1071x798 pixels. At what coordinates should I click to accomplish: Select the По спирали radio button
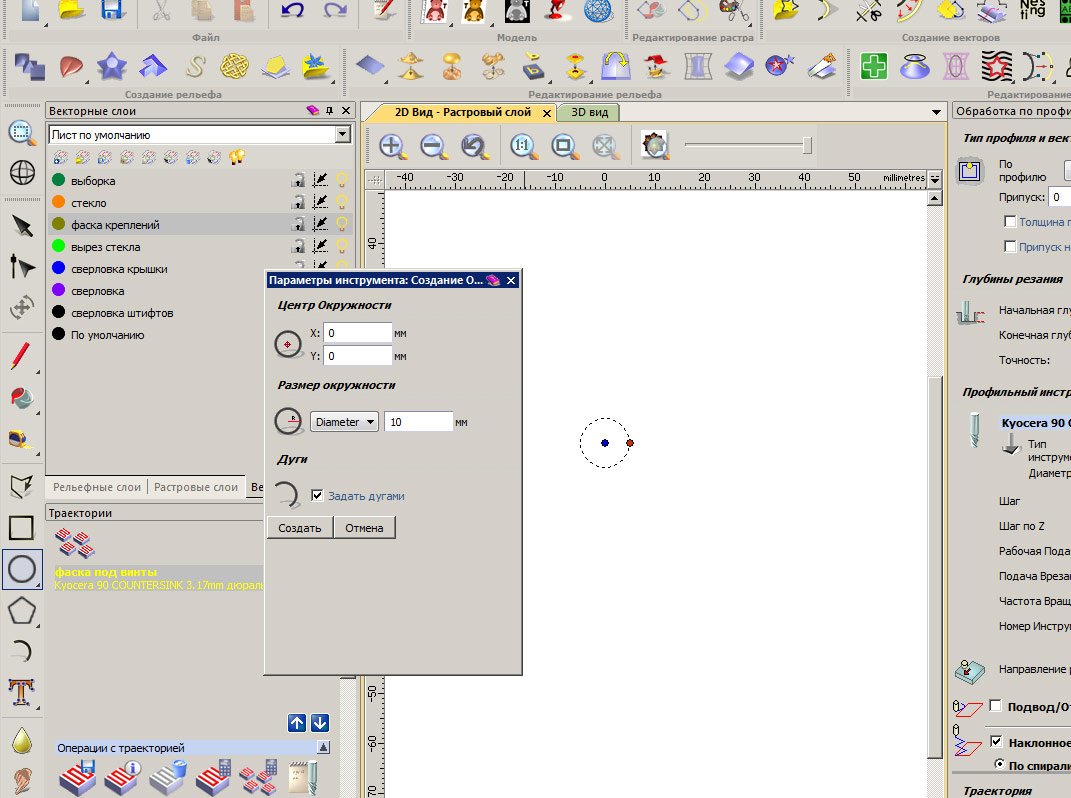pyautogui.click(x=999, y=765)
